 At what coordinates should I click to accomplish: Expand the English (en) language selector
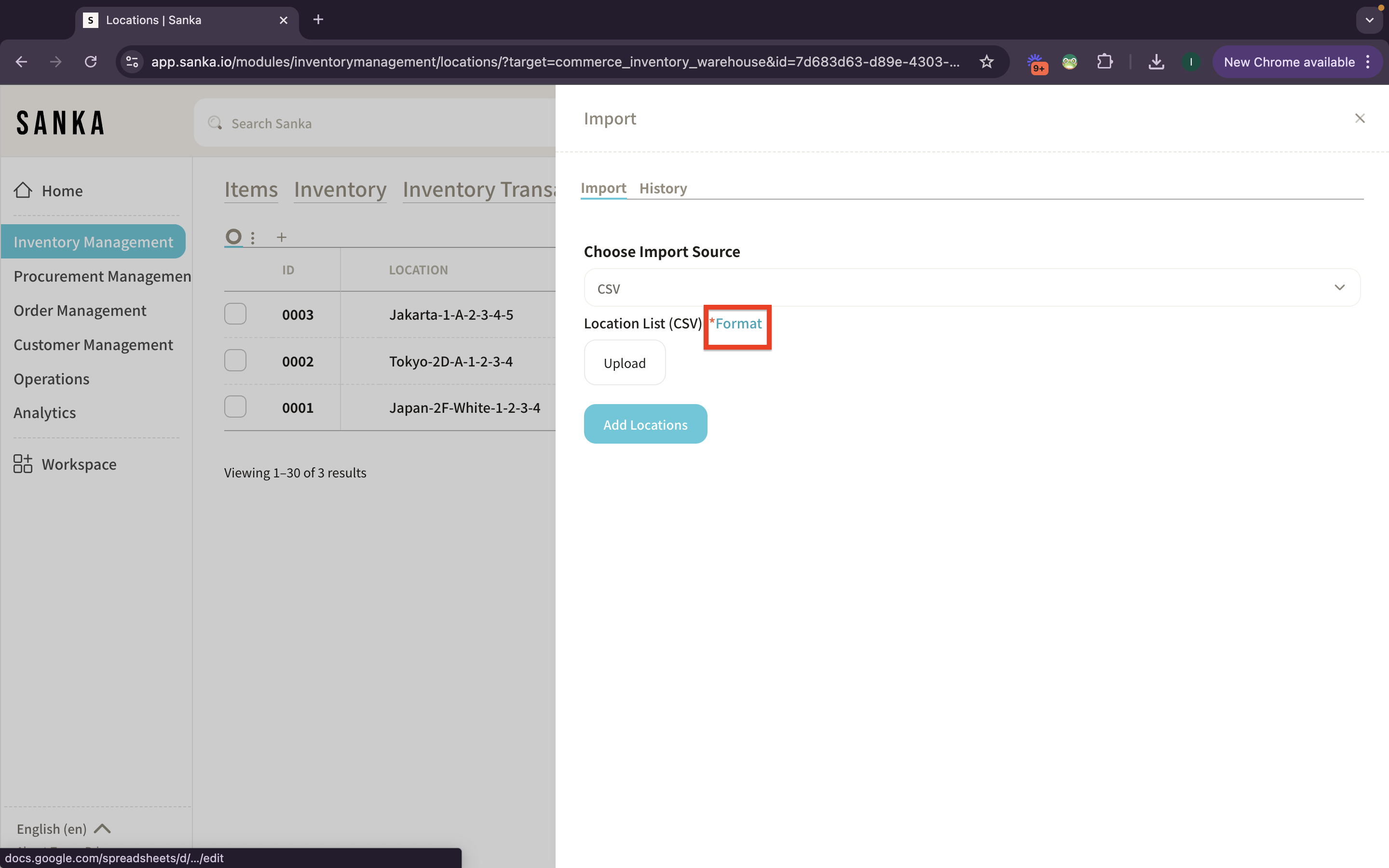coord(63,828)
